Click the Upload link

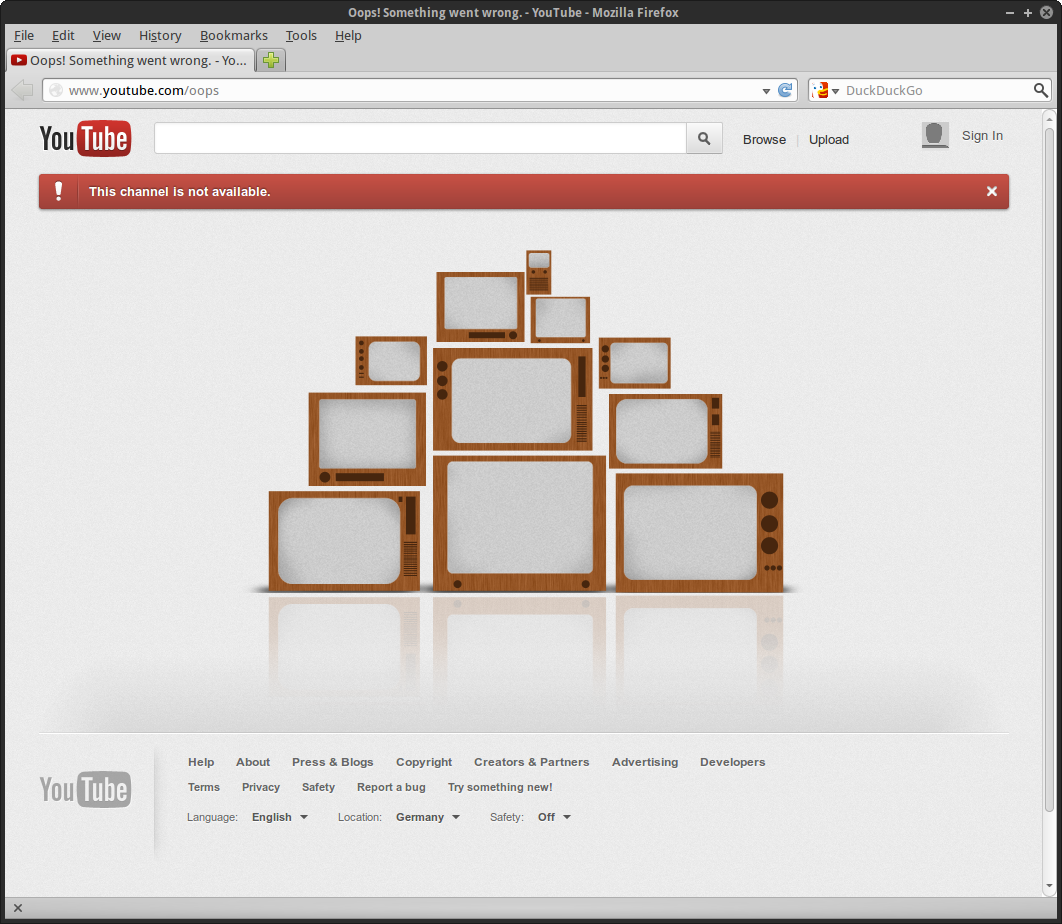click(828, 140)
